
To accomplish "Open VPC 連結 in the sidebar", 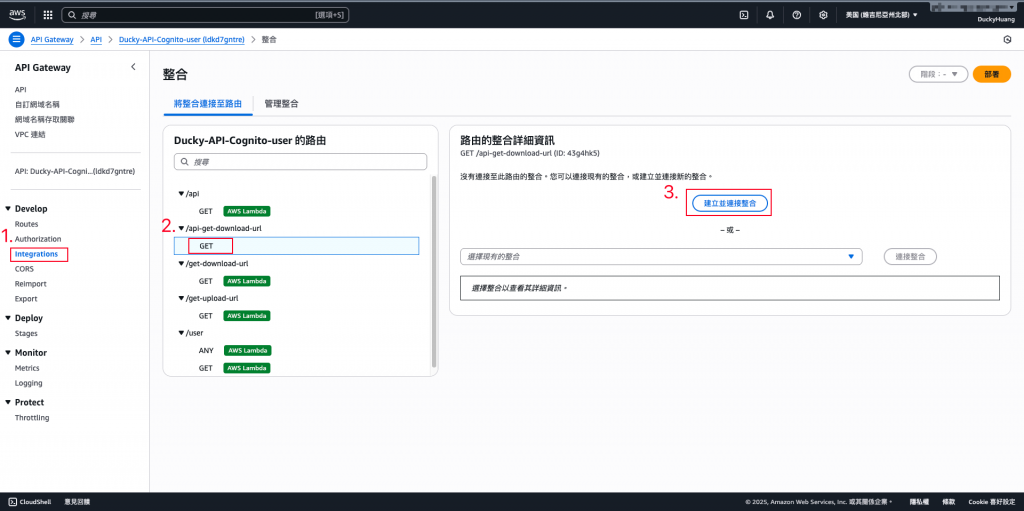I will click(x=30, y=135).
